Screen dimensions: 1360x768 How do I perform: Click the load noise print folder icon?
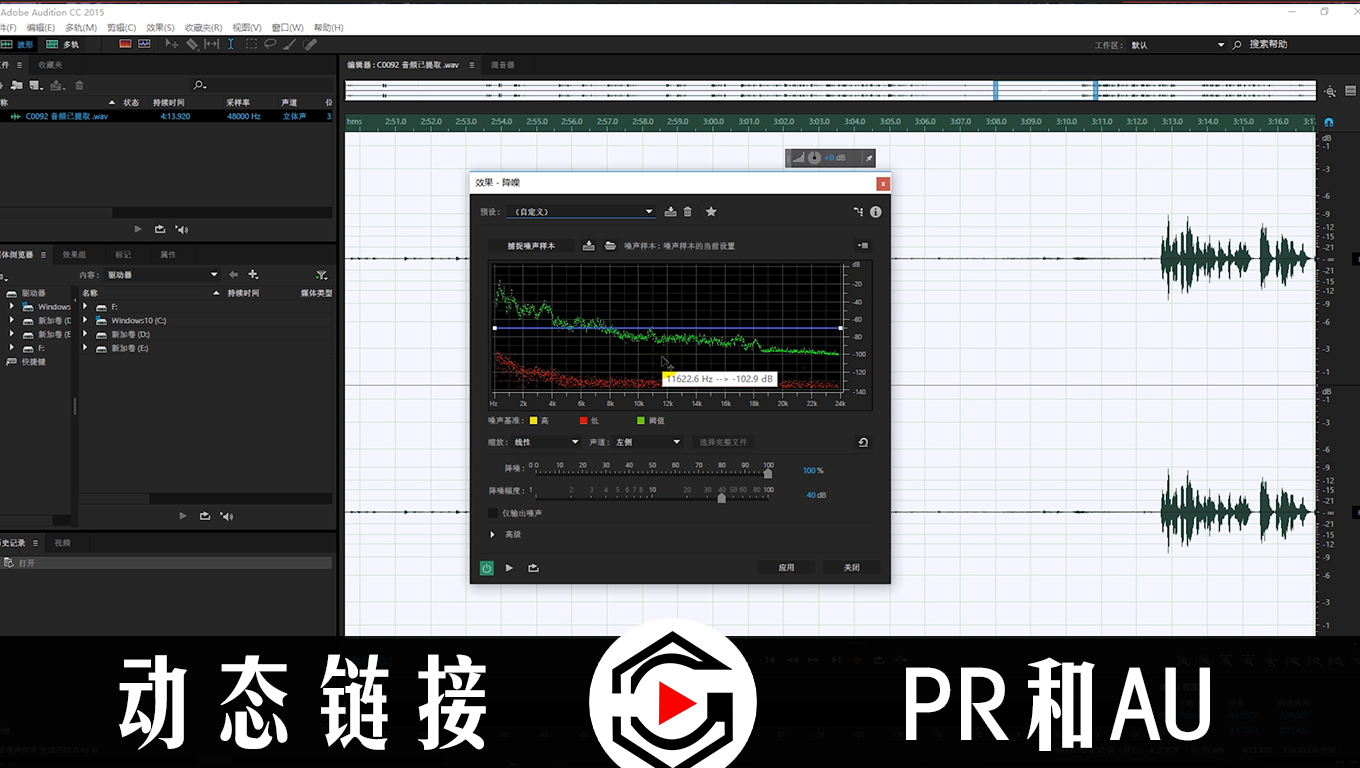(x=610, y=246)
